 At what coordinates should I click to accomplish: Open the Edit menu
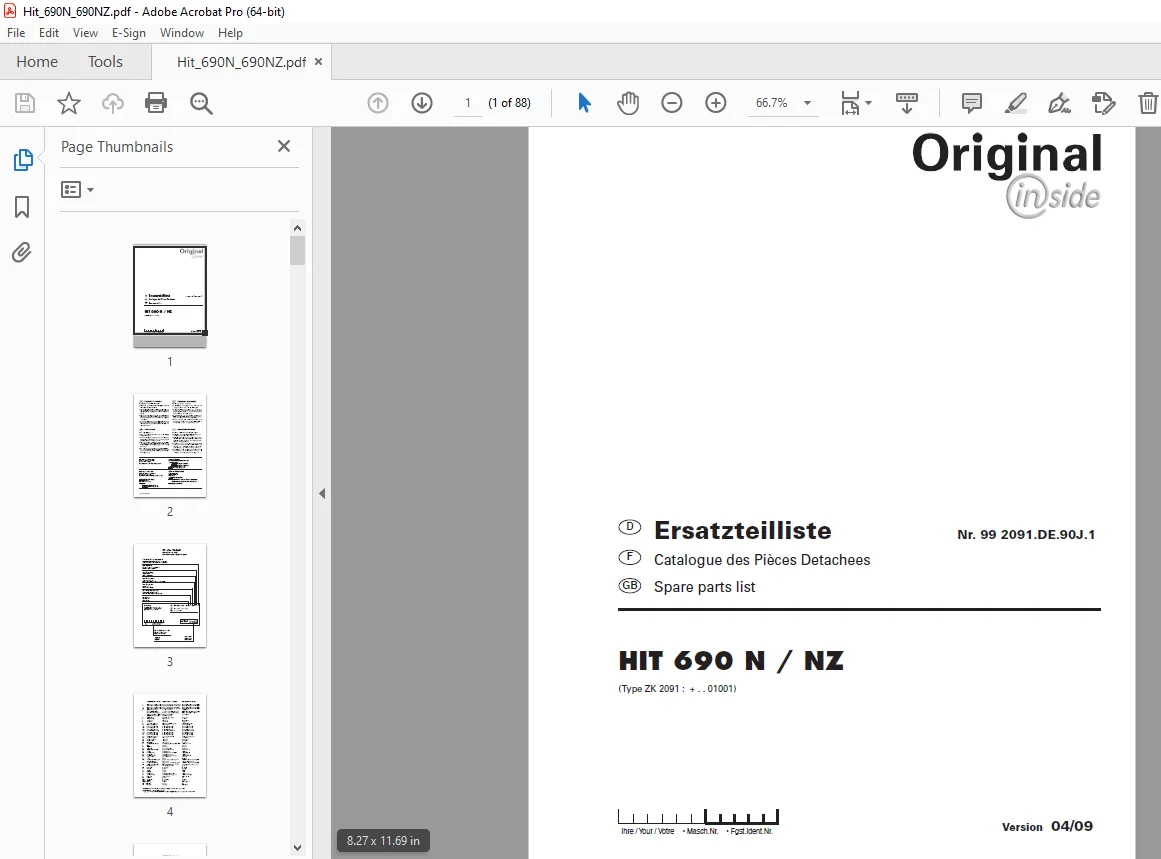point(49,33)
